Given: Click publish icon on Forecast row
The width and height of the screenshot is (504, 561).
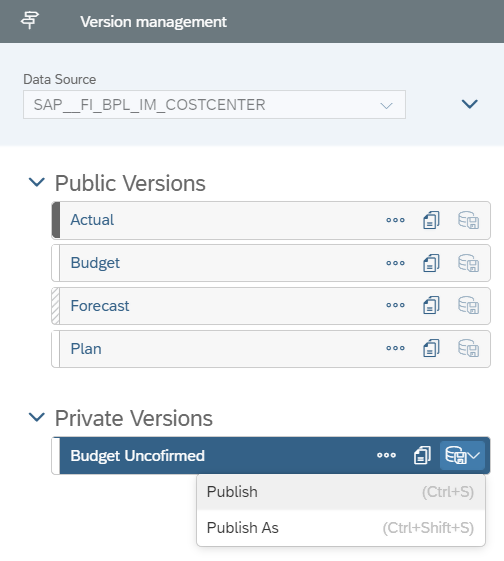Looking at the screenshot, I should (x=468, y=305).
